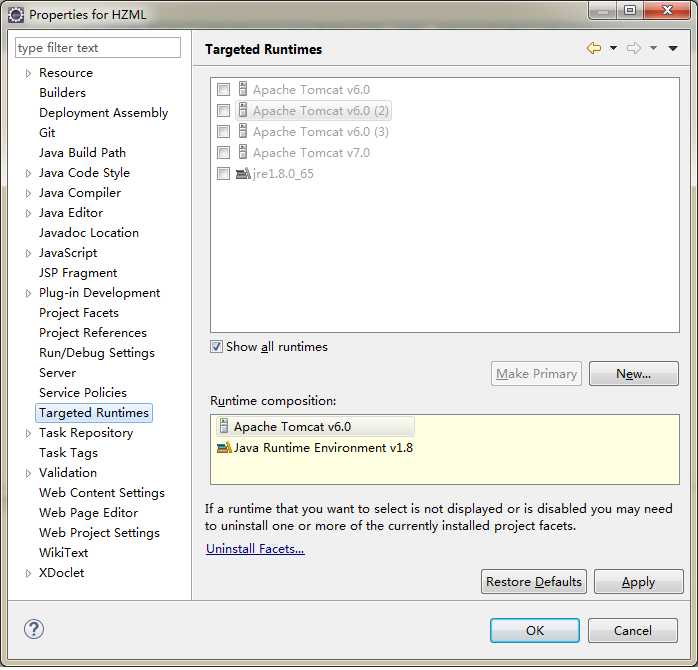Click Tomcat icon in Runtime composition
The width and height of the screenshot is (698, 670).
pos(224,426)
